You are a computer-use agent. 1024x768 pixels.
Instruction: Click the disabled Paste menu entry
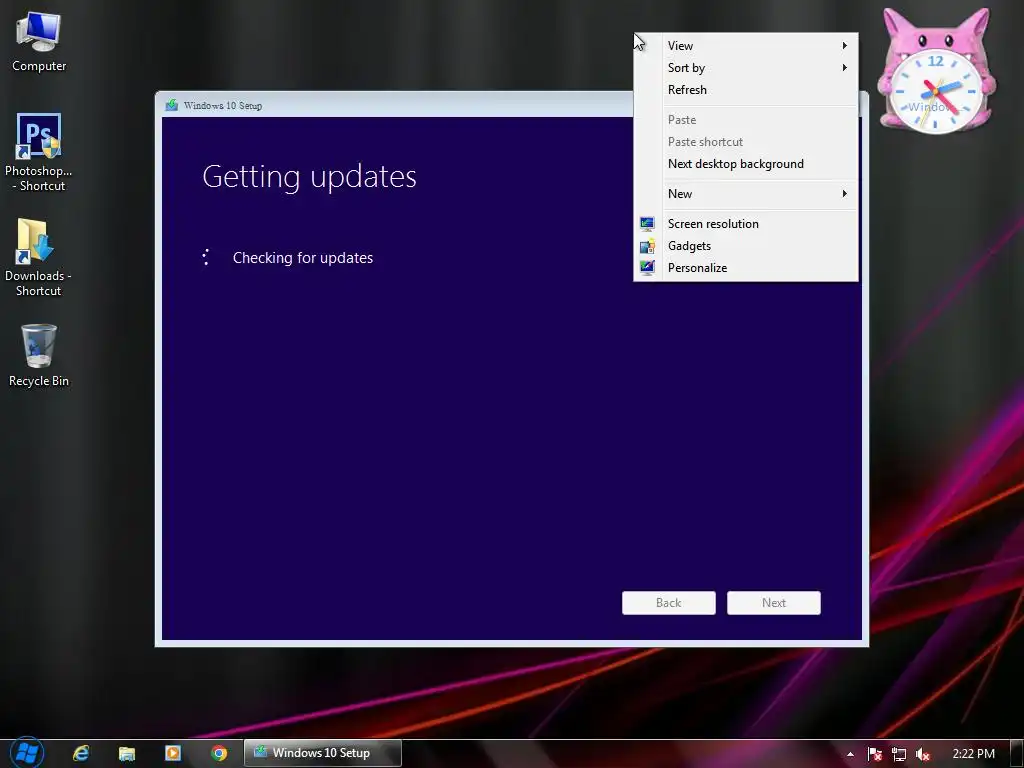746,120
